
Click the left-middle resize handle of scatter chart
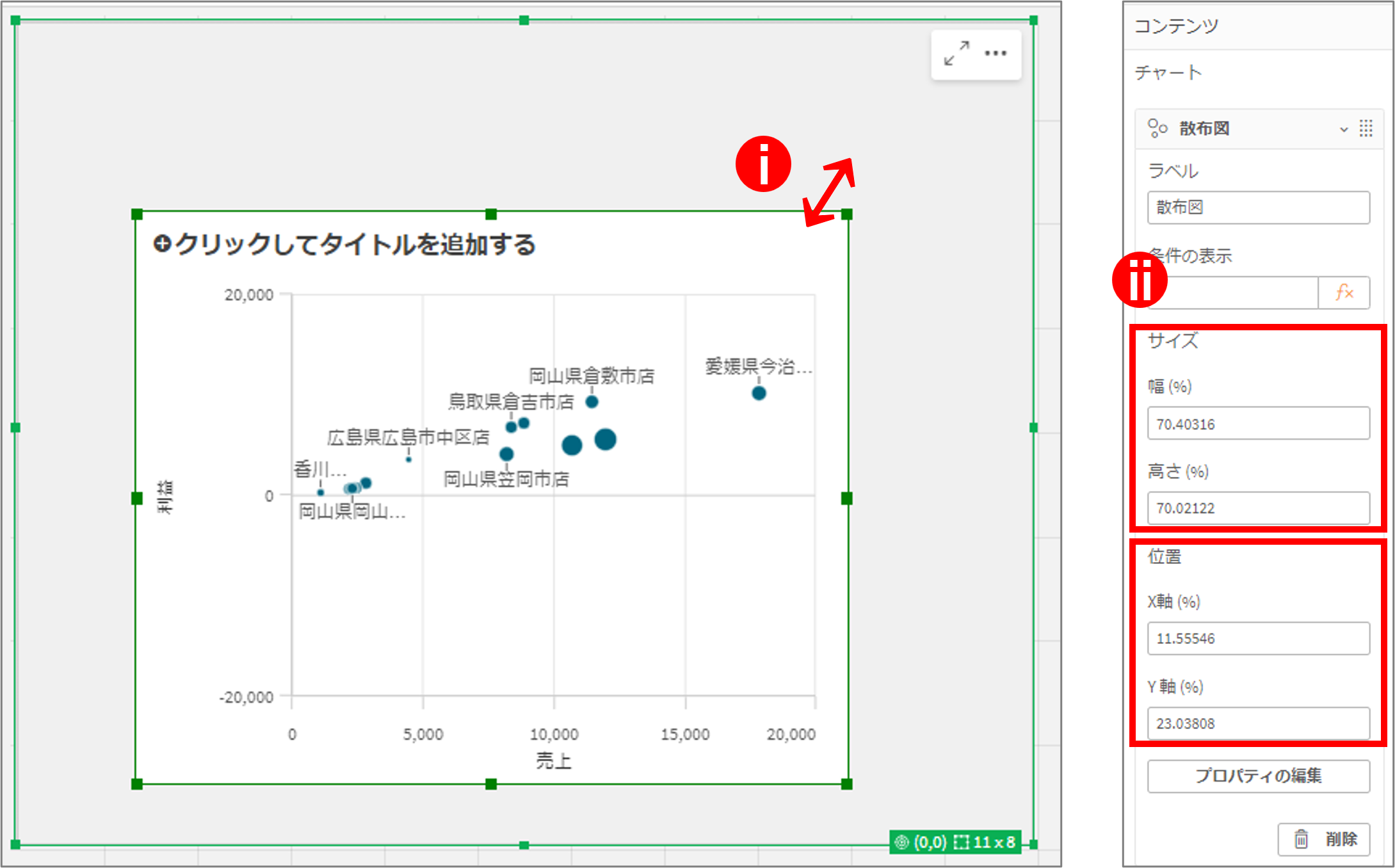coord(136,498)
